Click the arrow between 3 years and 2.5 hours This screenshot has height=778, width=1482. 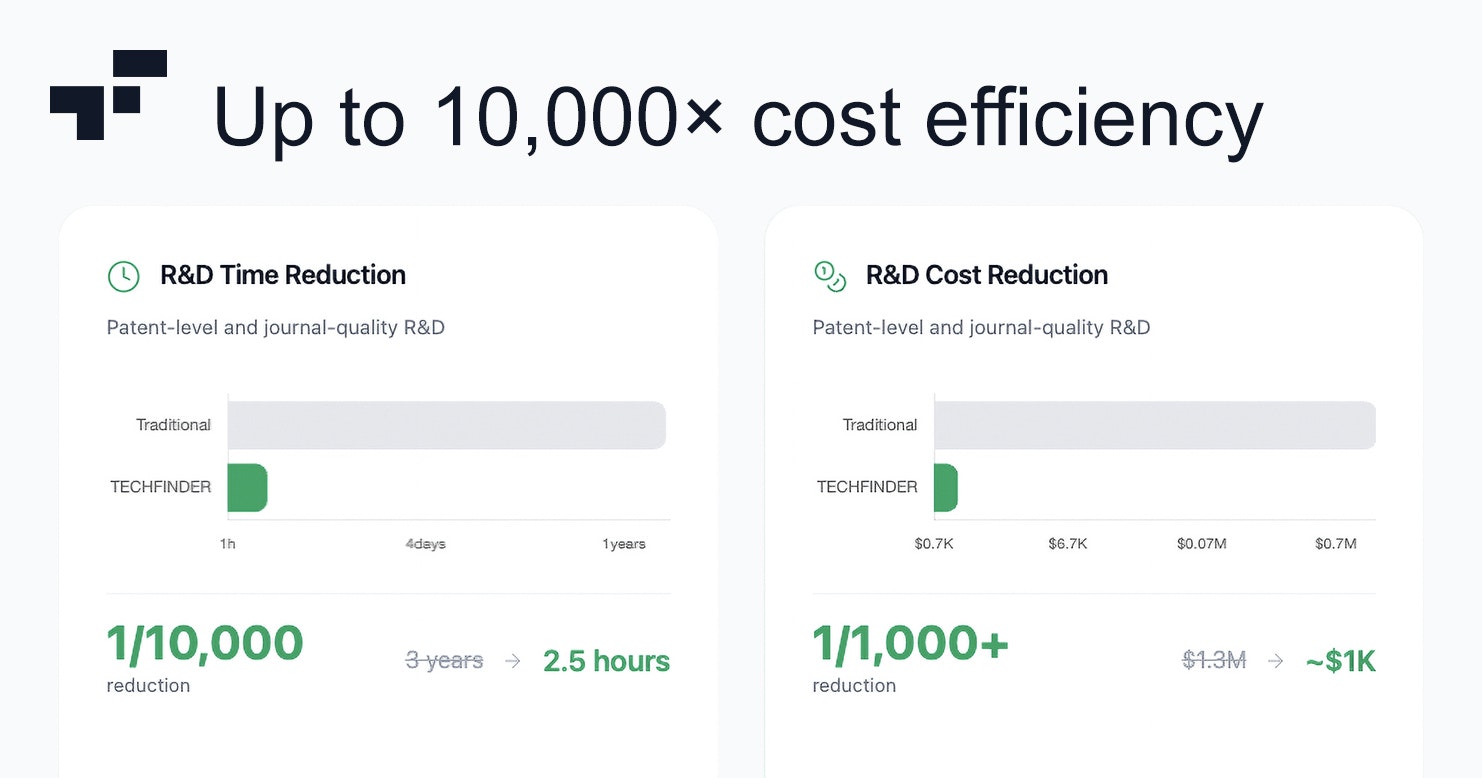click(513, 661)
